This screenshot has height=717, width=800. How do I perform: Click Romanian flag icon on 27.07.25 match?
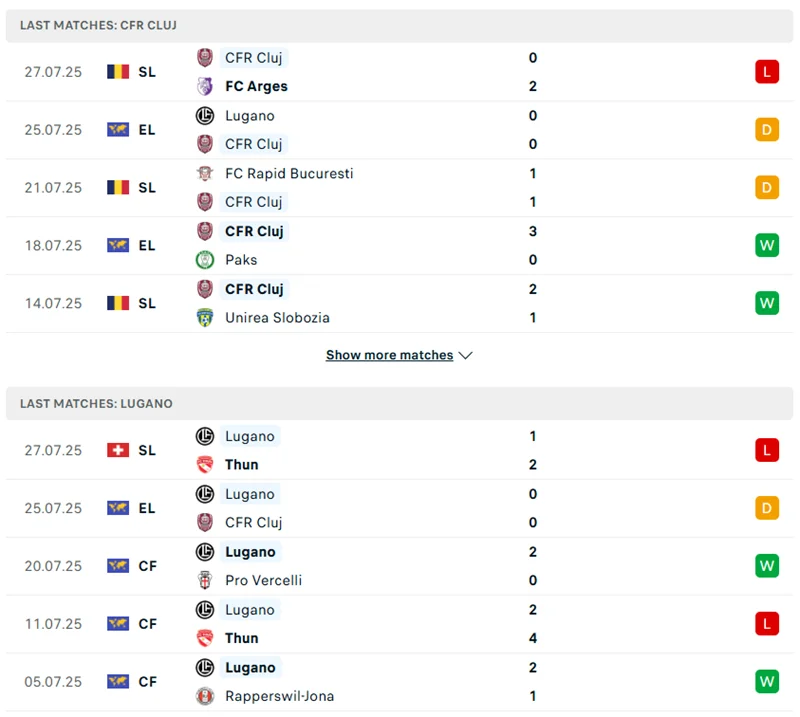pos(118,72)
